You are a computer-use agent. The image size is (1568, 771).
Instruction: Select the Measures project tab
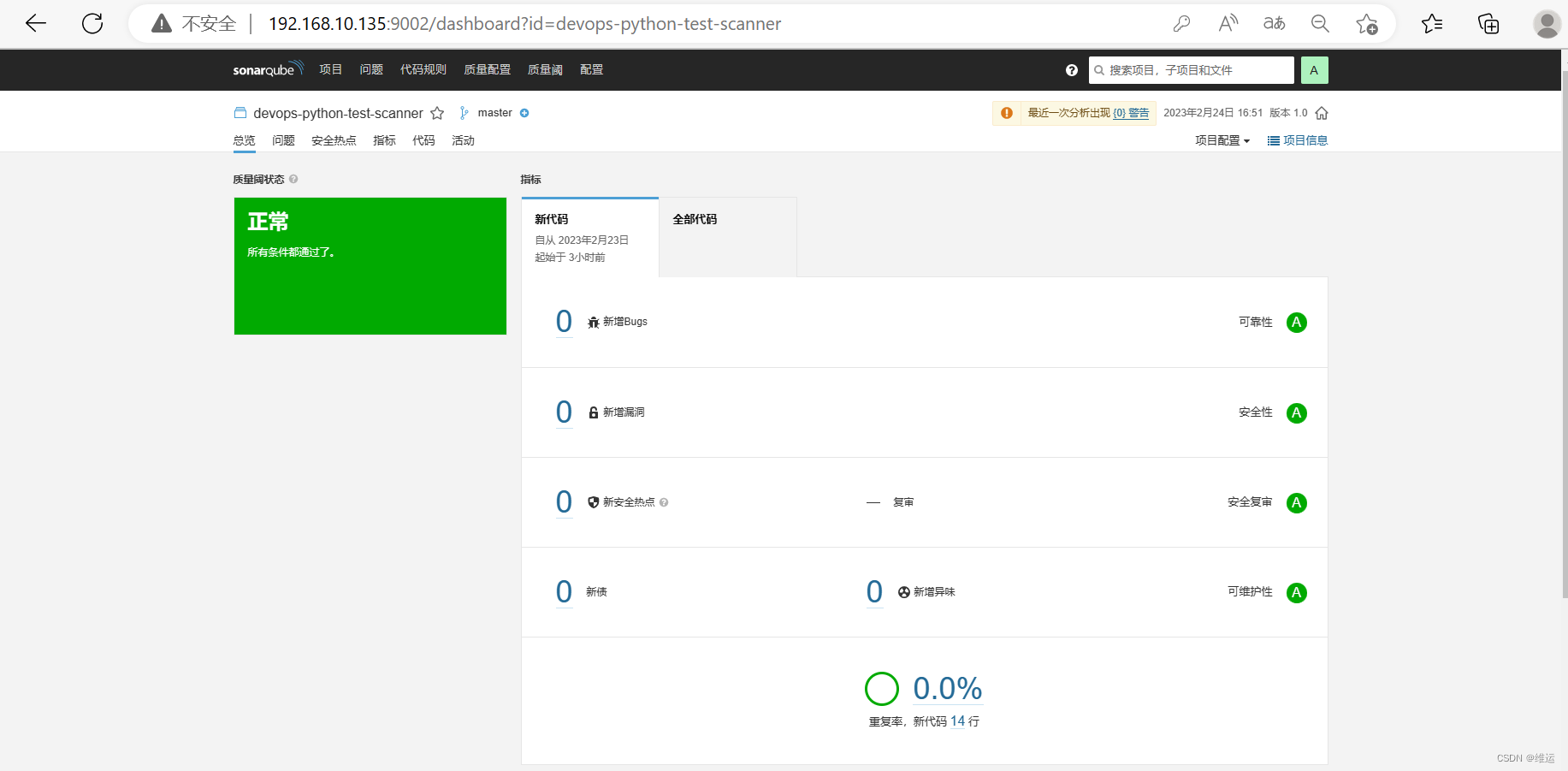pos(384,140)
